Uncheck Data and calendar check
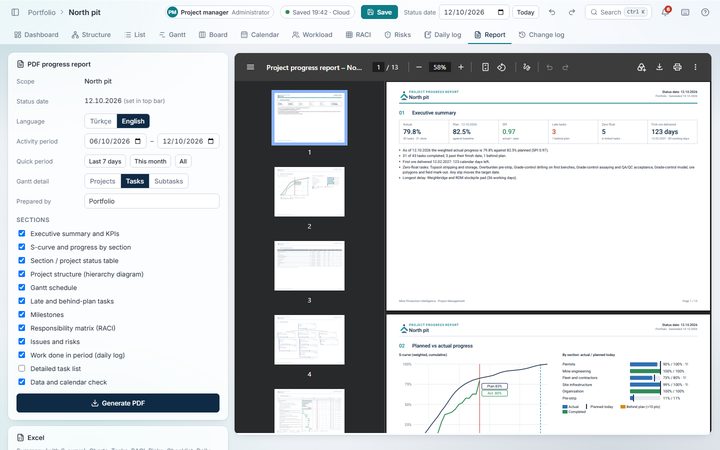 click(22, 382)
